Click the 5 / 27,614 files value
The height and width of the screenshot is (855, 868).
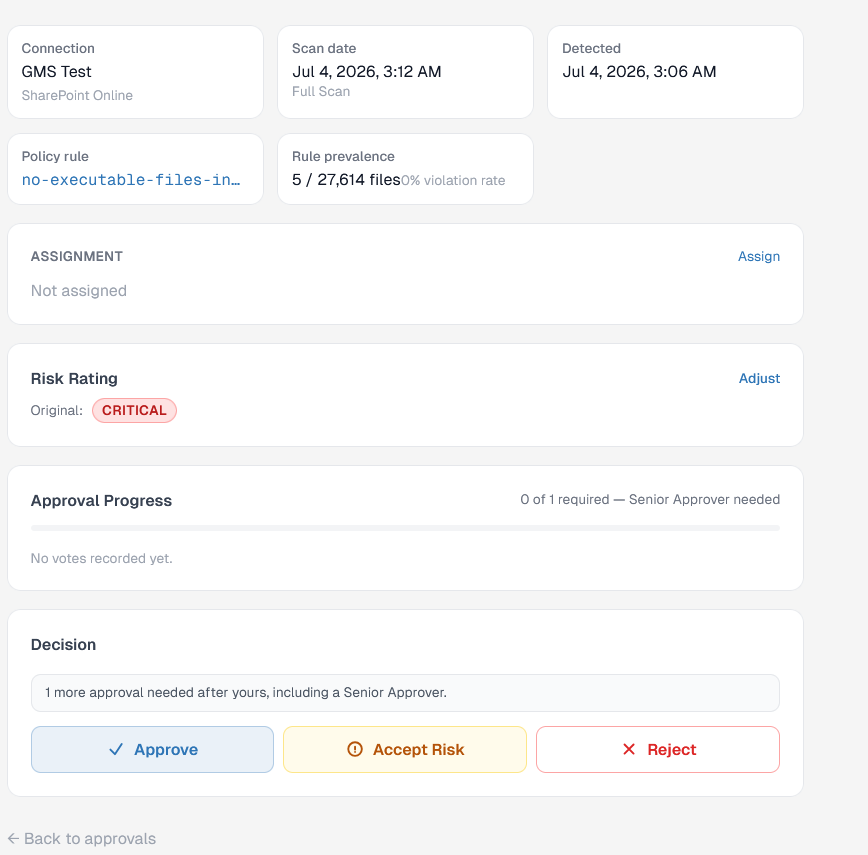pyautogui.click(x=346, y=180)
